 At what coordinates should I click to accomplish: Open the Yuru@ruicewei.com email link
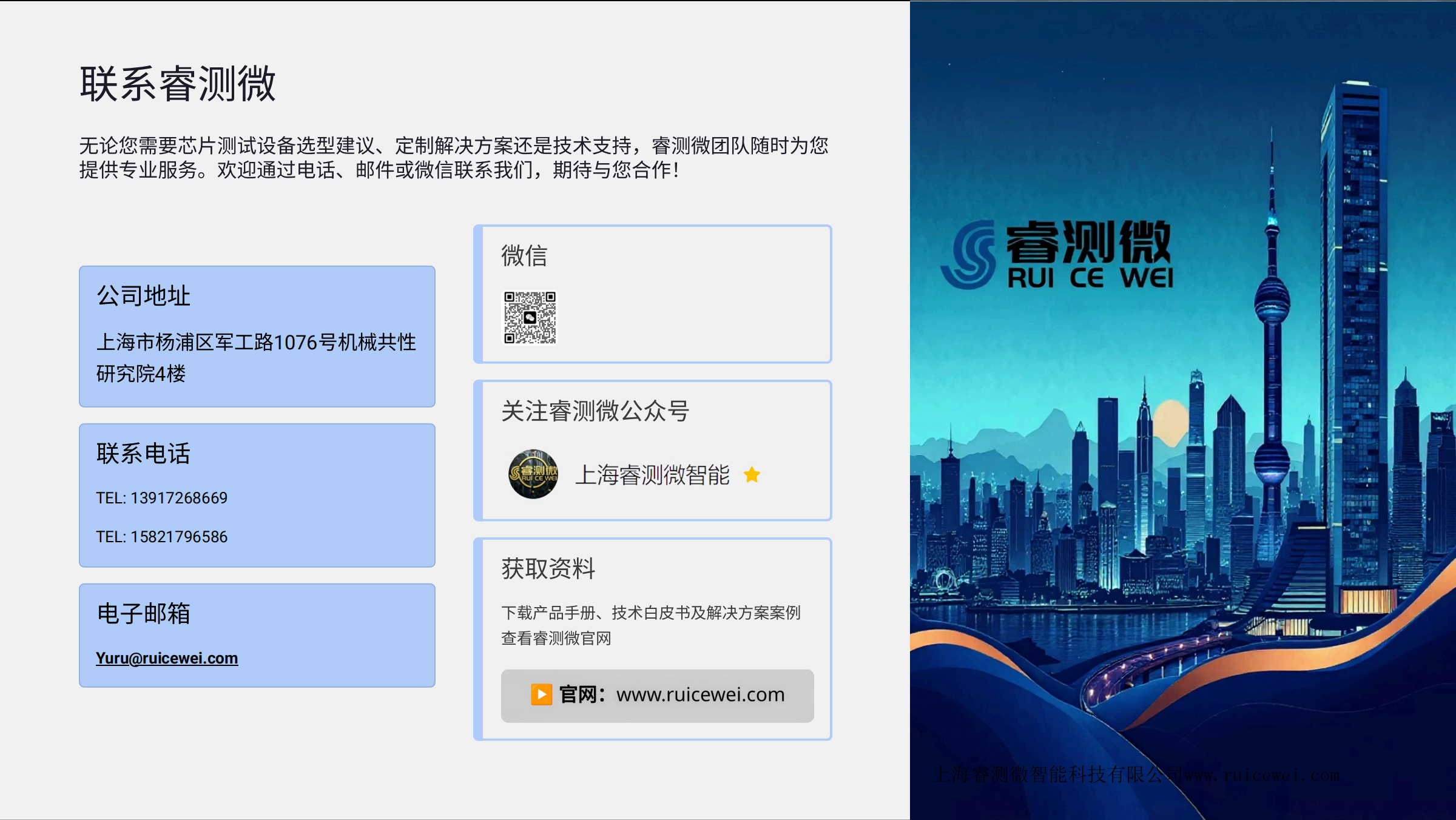point(167,658)
